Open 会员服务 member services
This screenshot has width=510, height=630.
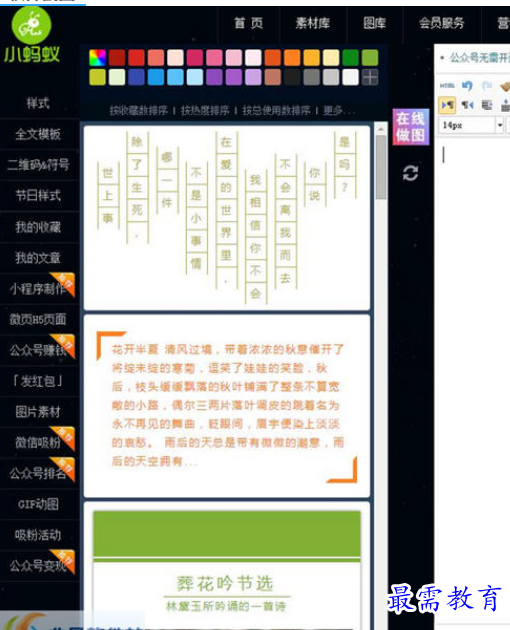point(442,23)
